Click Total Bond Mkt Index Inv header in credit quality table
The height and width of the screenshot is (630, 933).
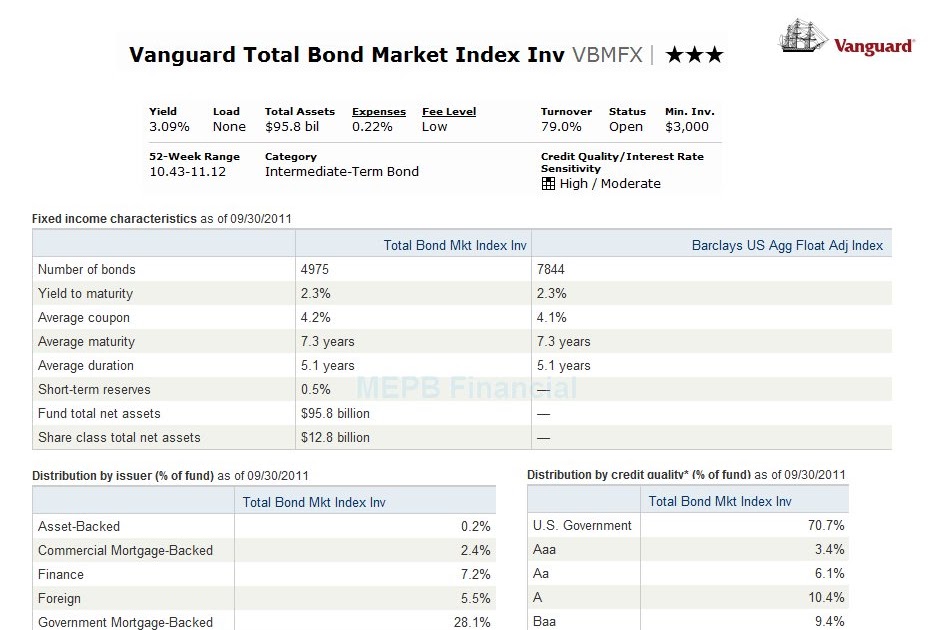pyautogui.click(x=719, y=502)
